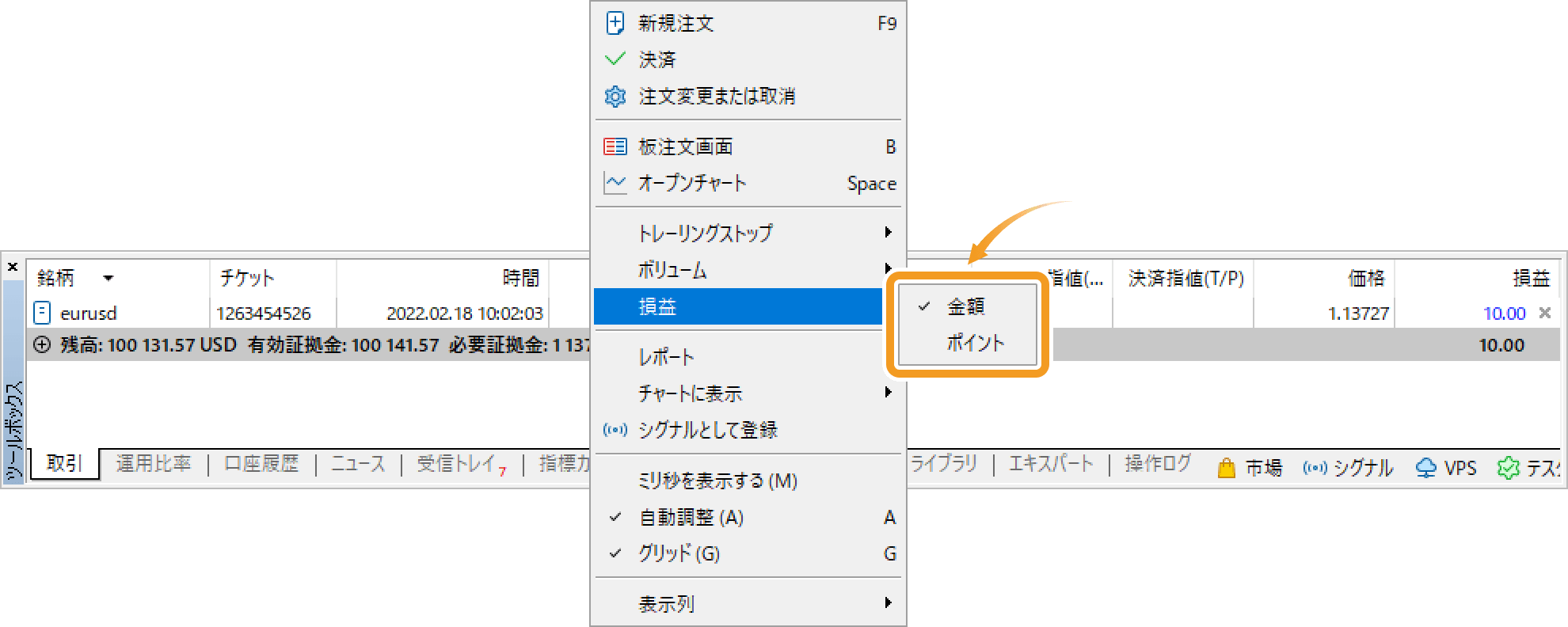1568x627 pixels.
Task: Click the 価格 column header
Action: tap(1324, 278)
